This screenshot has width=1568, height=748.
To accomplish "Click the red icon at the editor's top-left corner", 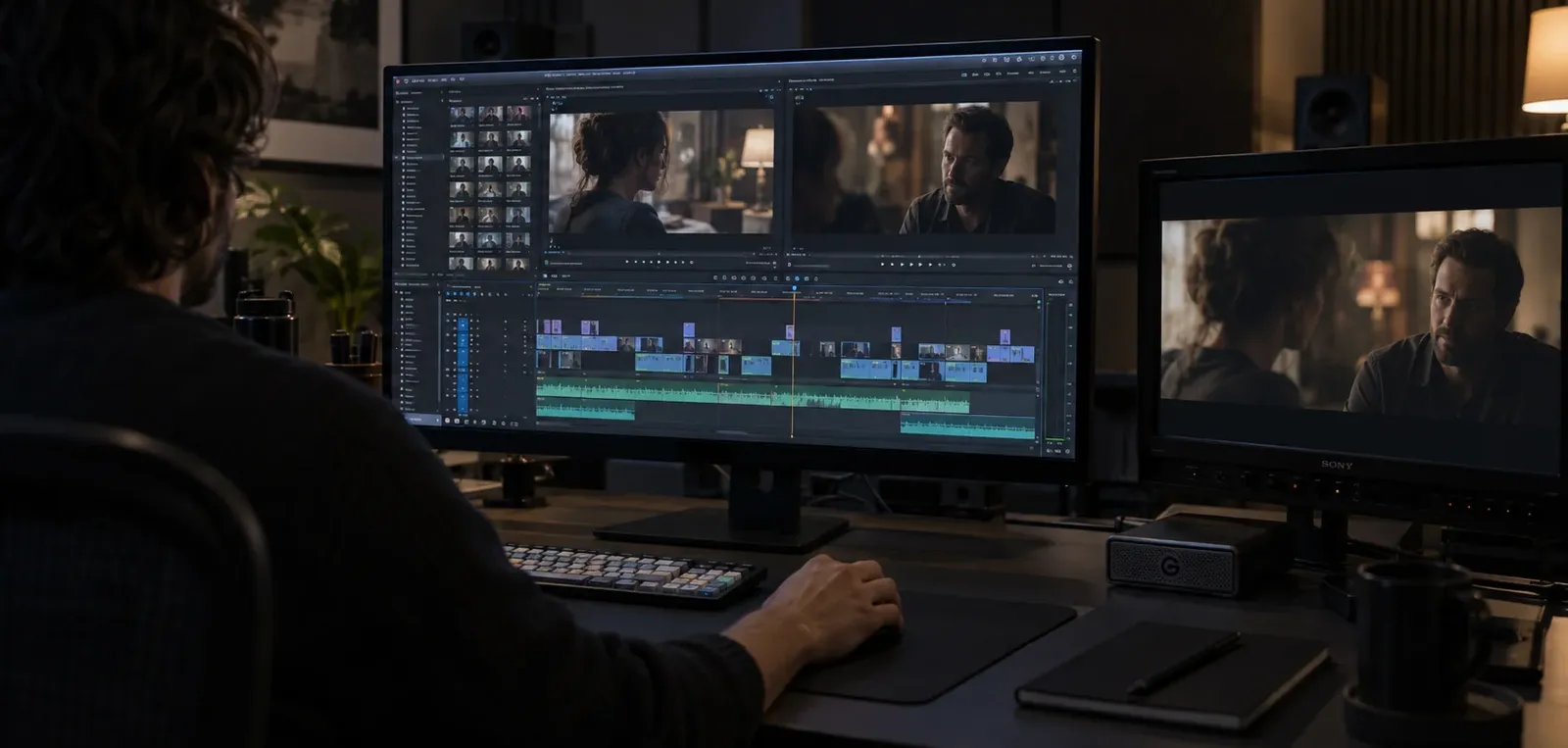I will pyautogui.click(x=399, y=80).
